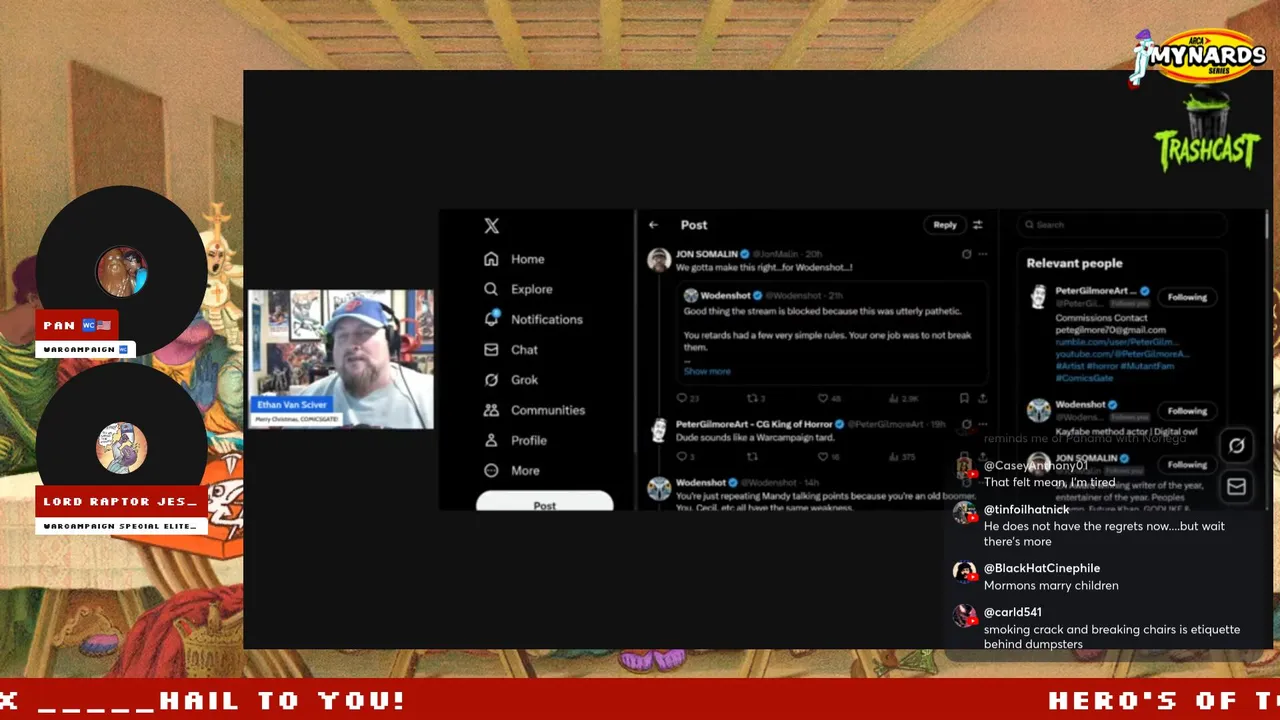Click the Ethan Van Sciver webcam feed
Screen dimensions: 1280x720
(341, 359)
